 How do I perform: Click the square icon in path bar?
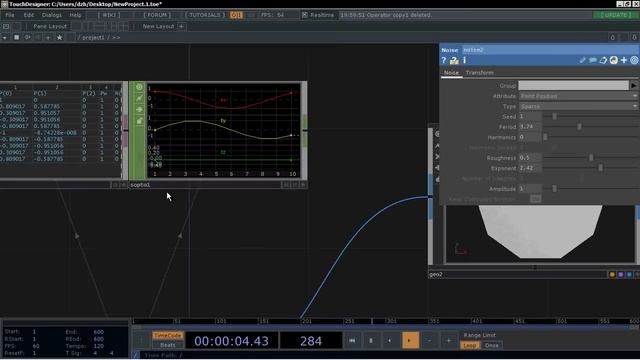point(16,37)
